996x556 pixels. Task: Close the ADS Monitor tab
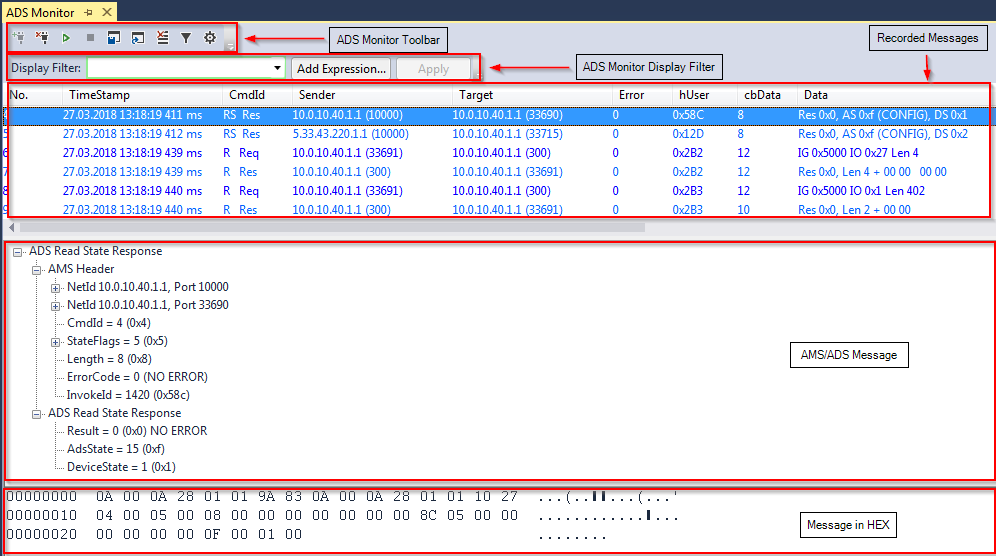click(107, 12)
